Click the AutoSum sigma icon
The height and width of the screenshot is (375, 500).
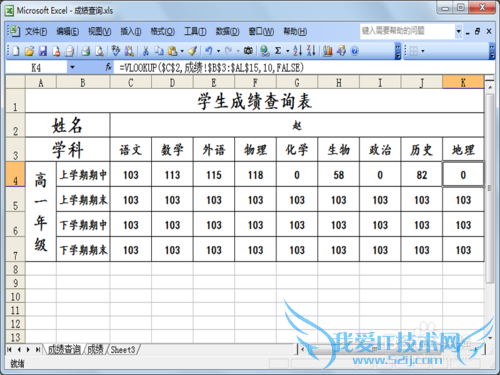point(278,51)
